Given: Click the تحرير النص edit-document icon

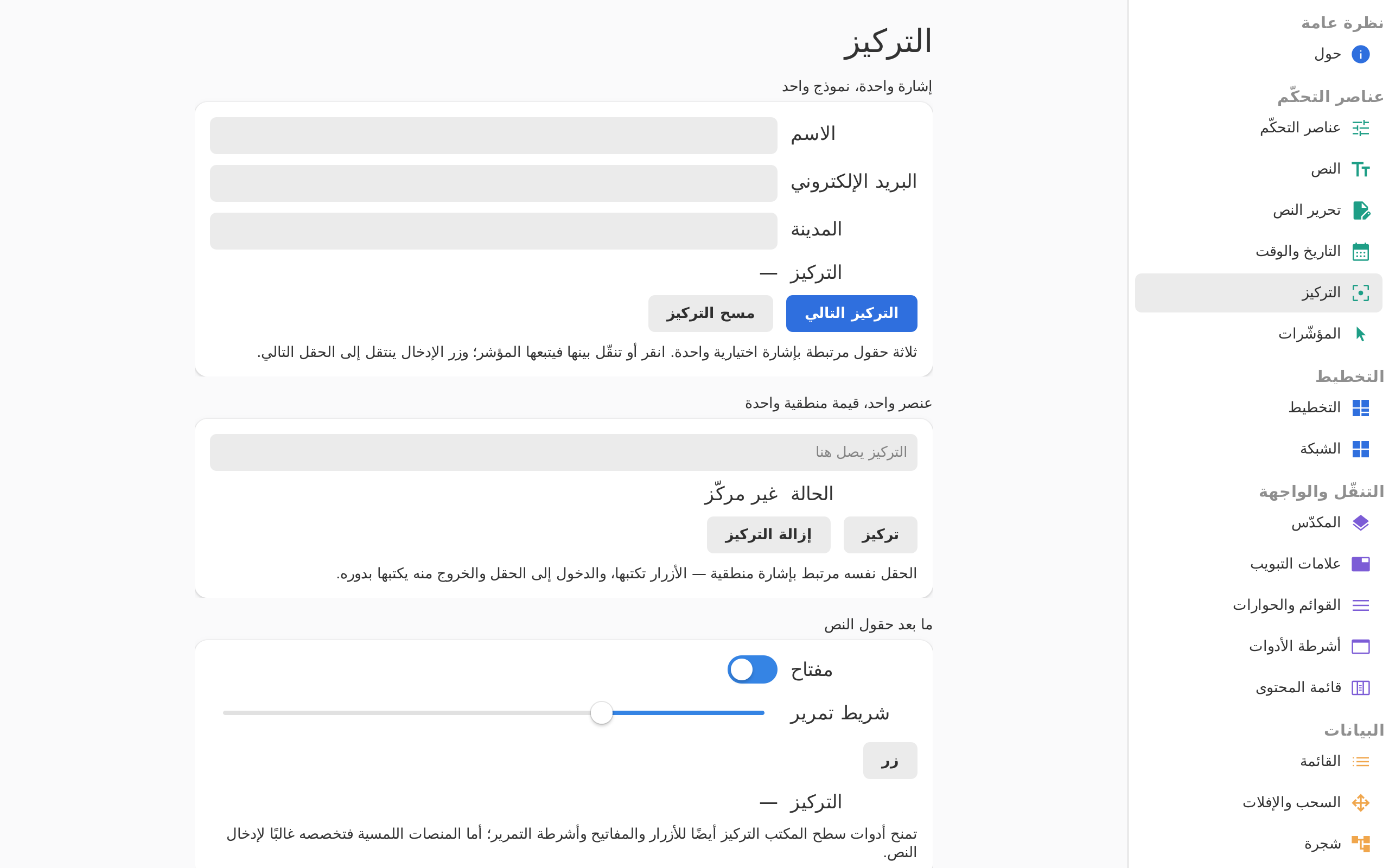Looking at the screenshot, I should pos(1360,210).
